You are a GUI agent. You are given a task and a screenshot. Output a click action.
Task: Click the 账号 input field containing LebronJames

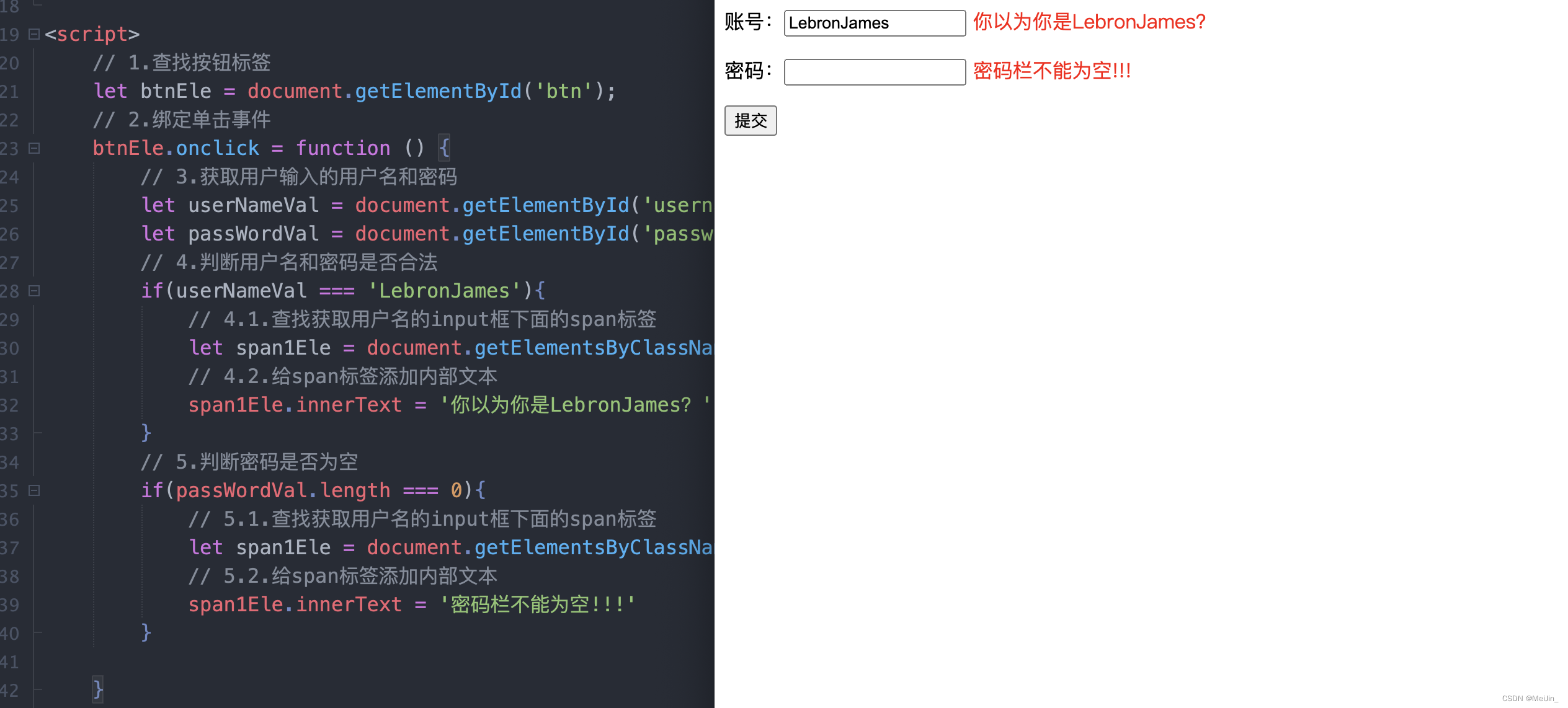(x=875, y=23)
